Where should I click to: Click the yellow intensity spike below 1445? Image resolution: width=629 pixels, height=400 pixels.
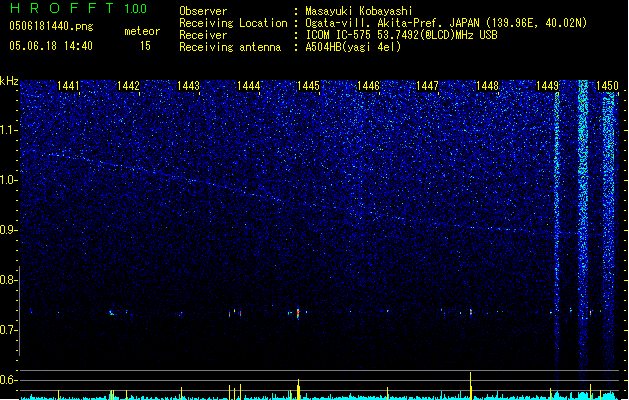click(298, 389)
